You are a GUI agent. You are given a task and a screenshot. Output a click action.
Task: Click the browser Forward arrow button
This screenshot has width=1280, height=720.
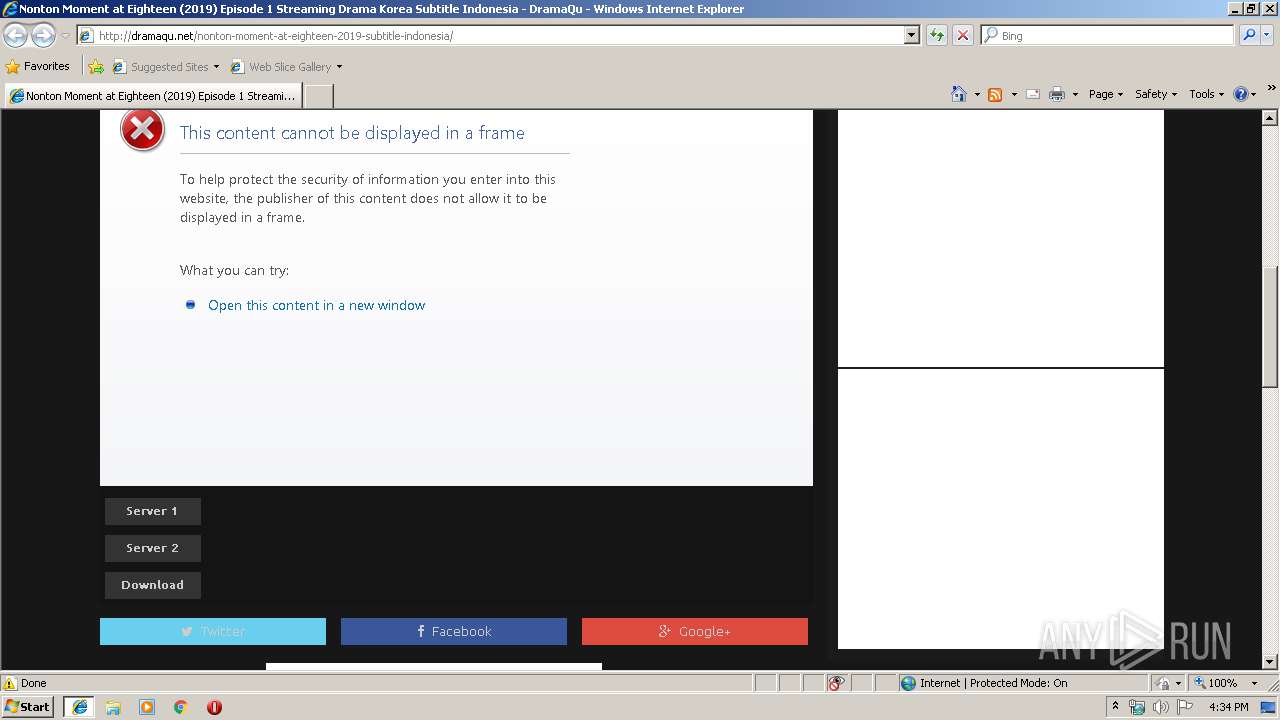coord(43,36)
